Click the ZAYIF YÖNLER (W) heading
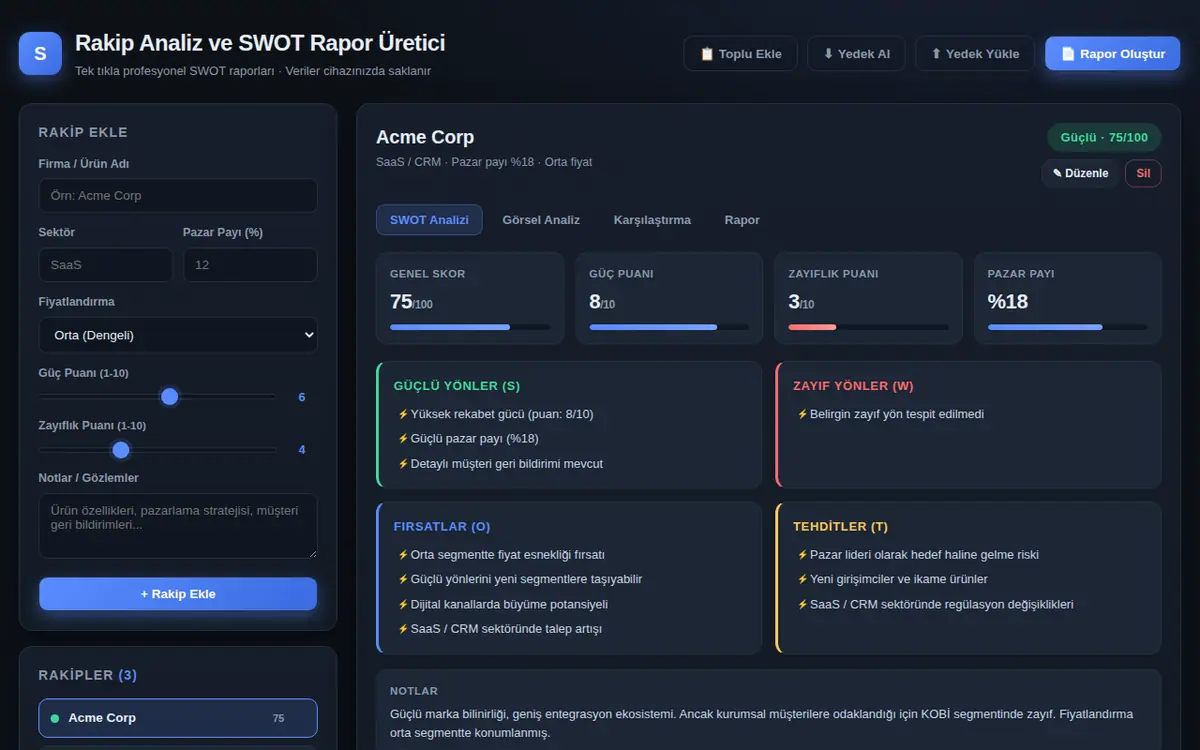 pos(853,386)
